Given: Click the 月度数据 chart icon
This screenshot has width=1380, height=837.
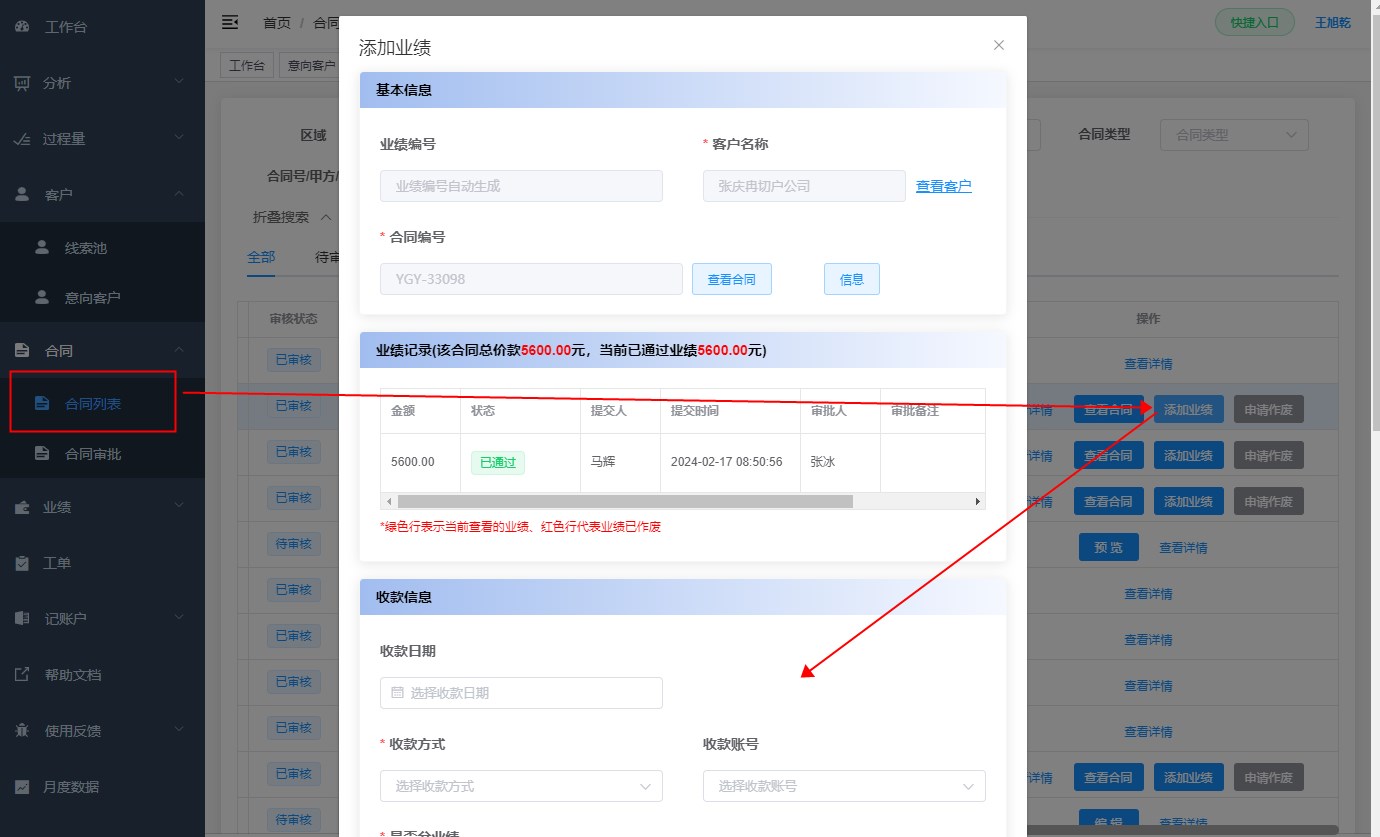Looking at the screenshot, I should 21,786.
